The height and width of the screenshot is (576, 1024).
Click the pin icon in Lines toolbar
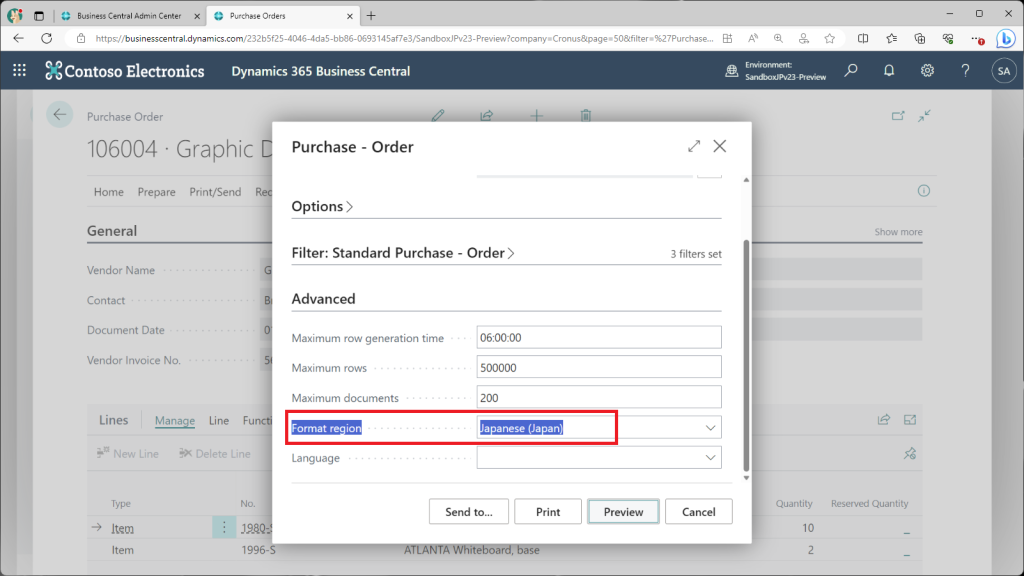coord(910,453)
